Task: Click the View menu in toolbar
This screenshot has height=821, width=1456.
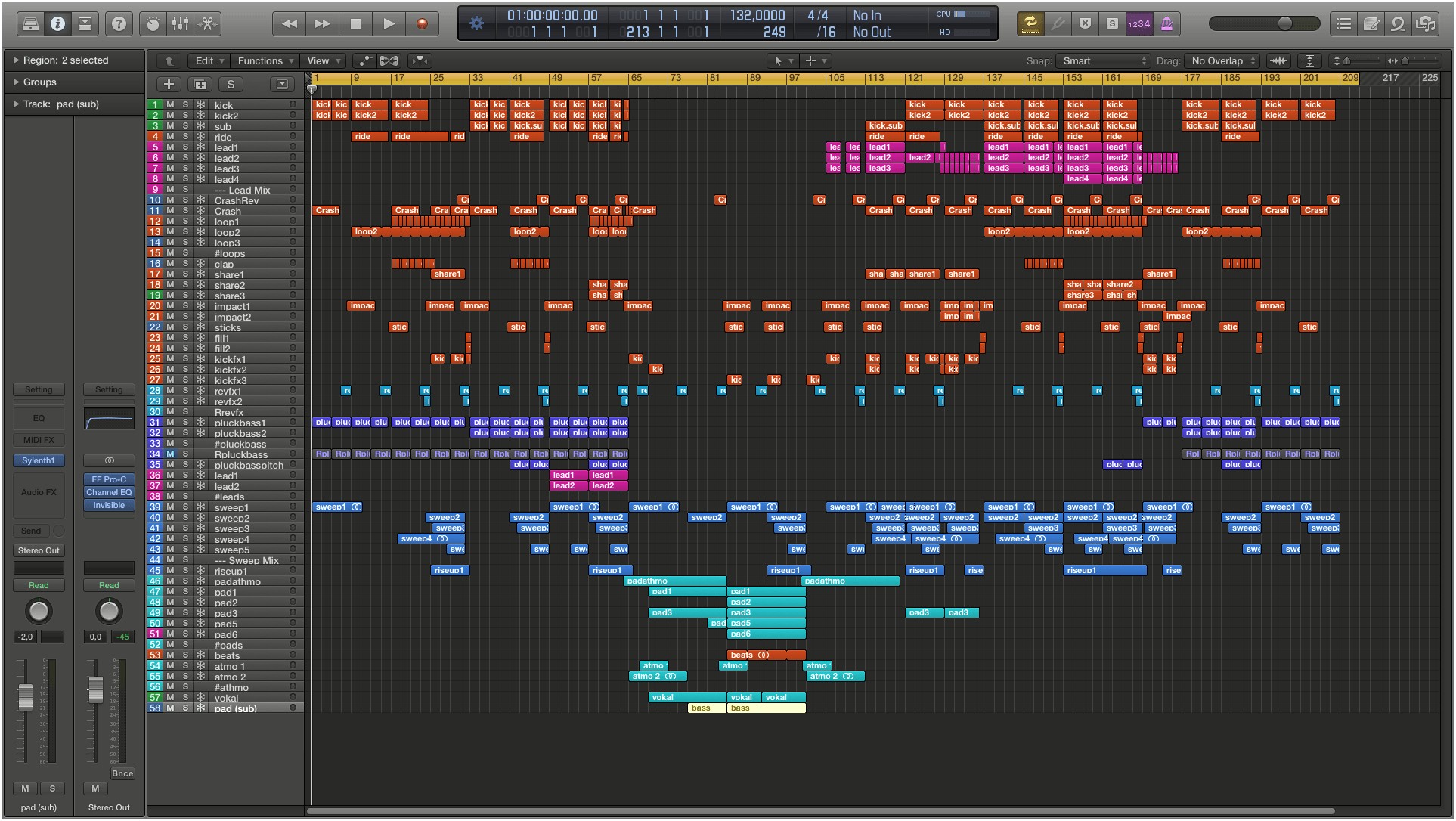Action: pos(319,60)
